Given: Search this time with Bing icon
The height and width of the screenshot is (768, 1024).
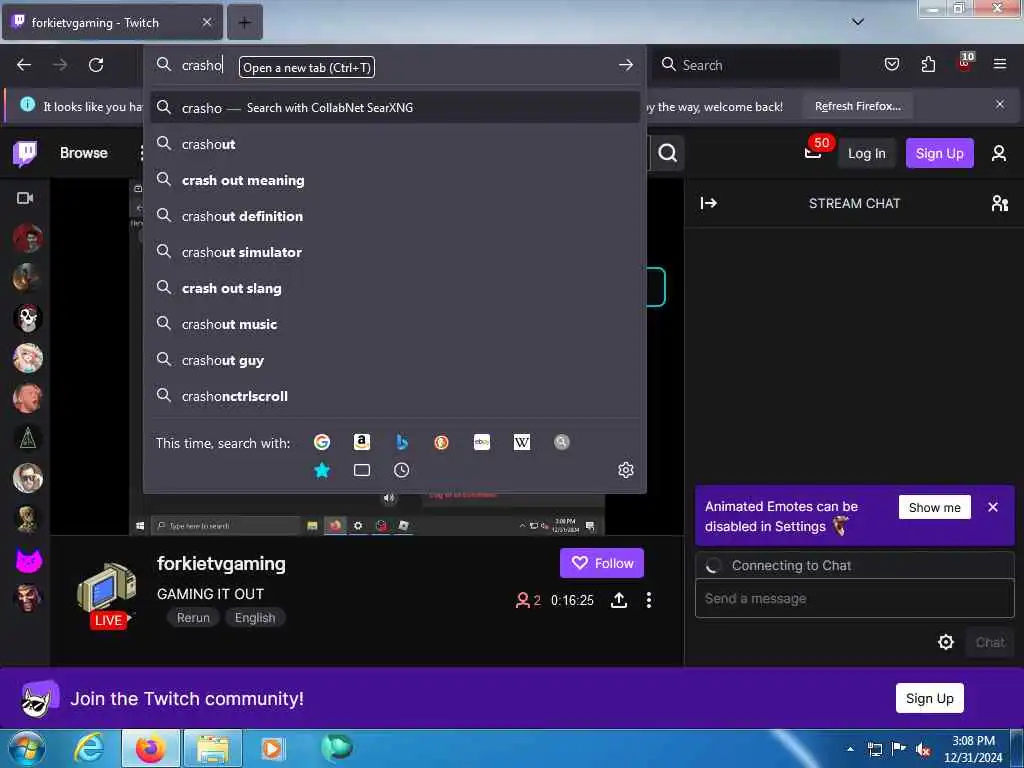Looking at the screenshot, I should tap(402, 442).
